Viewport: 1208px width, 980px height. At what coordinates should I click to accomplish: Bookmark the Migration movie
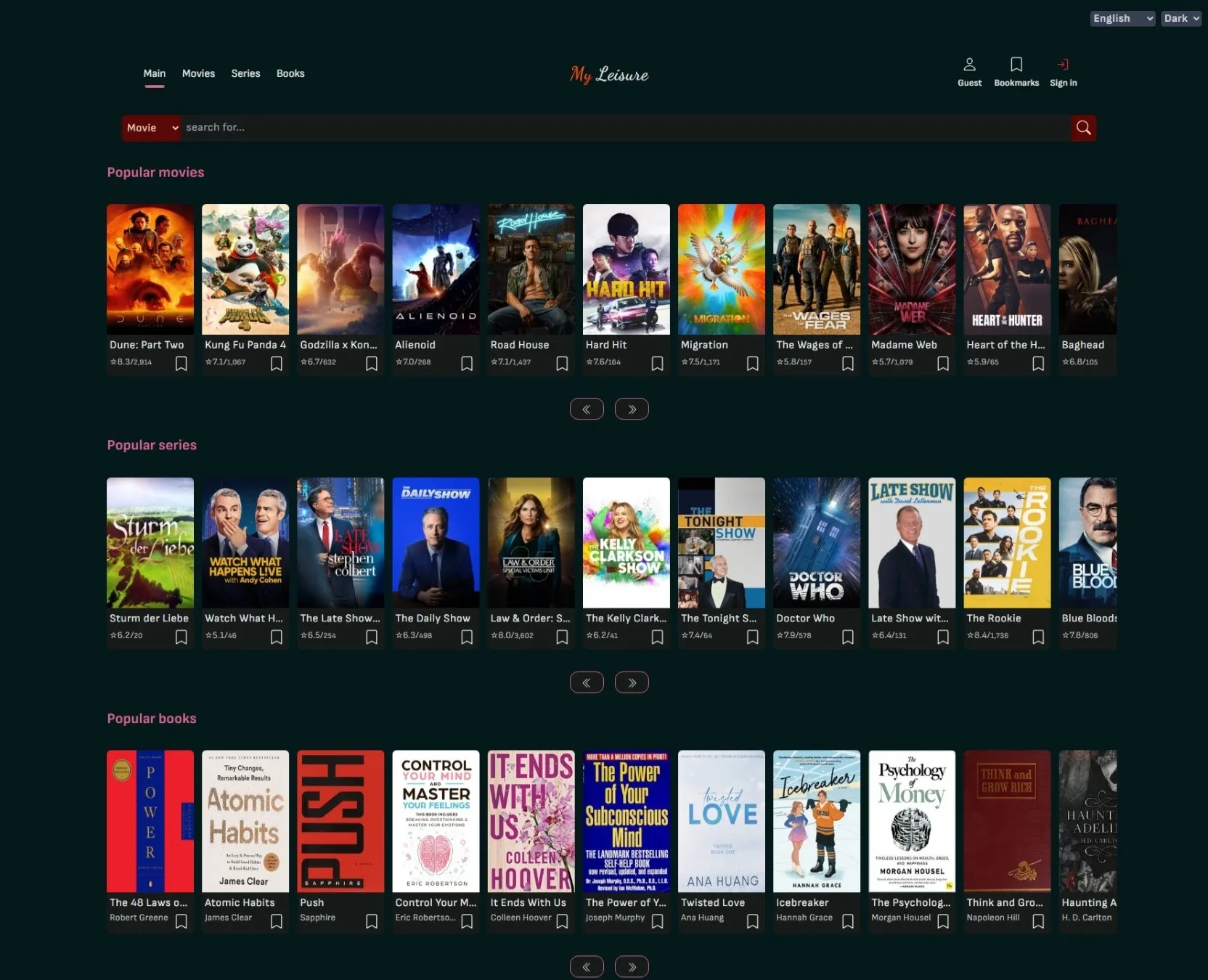(753, 364)
